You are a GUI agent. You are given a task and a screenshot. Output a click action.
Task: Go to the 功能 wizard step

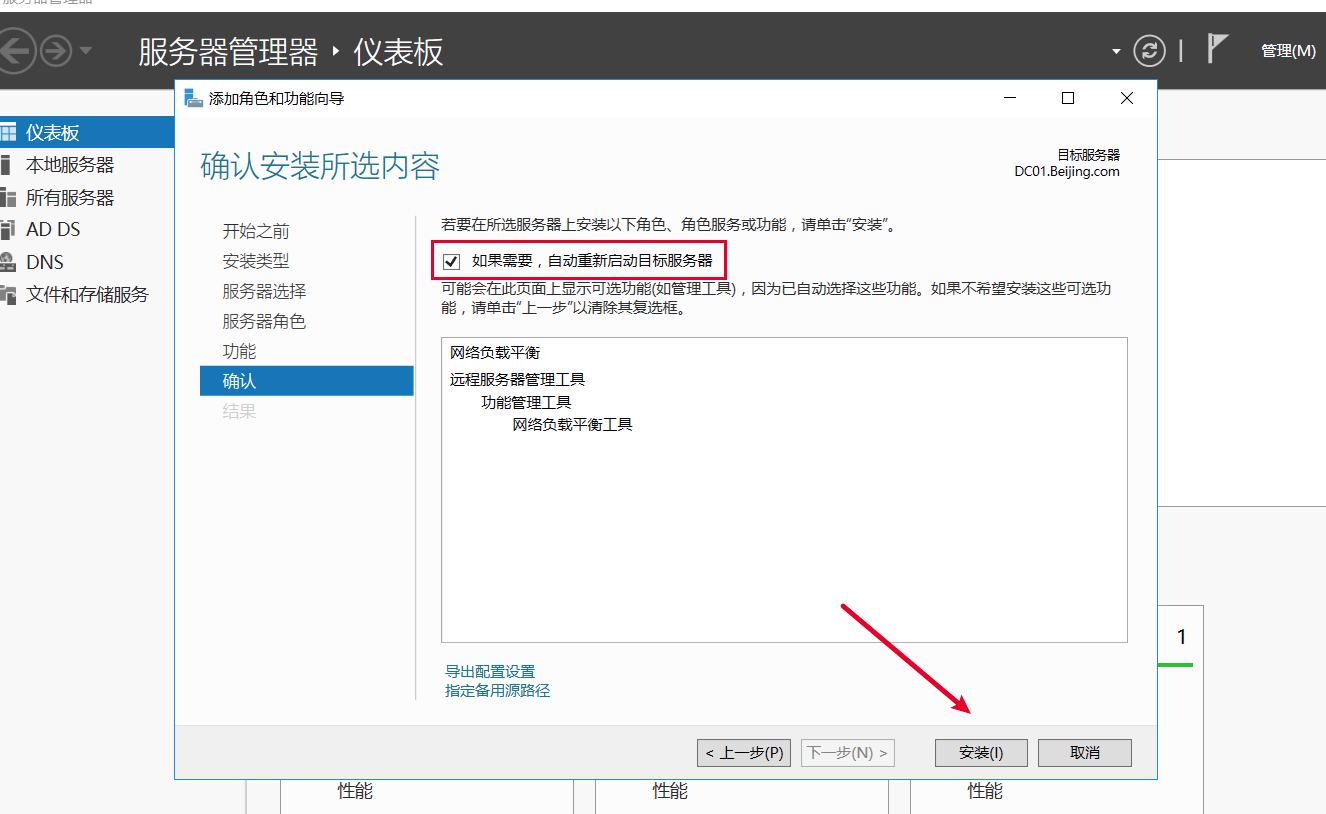click(239, 351)
